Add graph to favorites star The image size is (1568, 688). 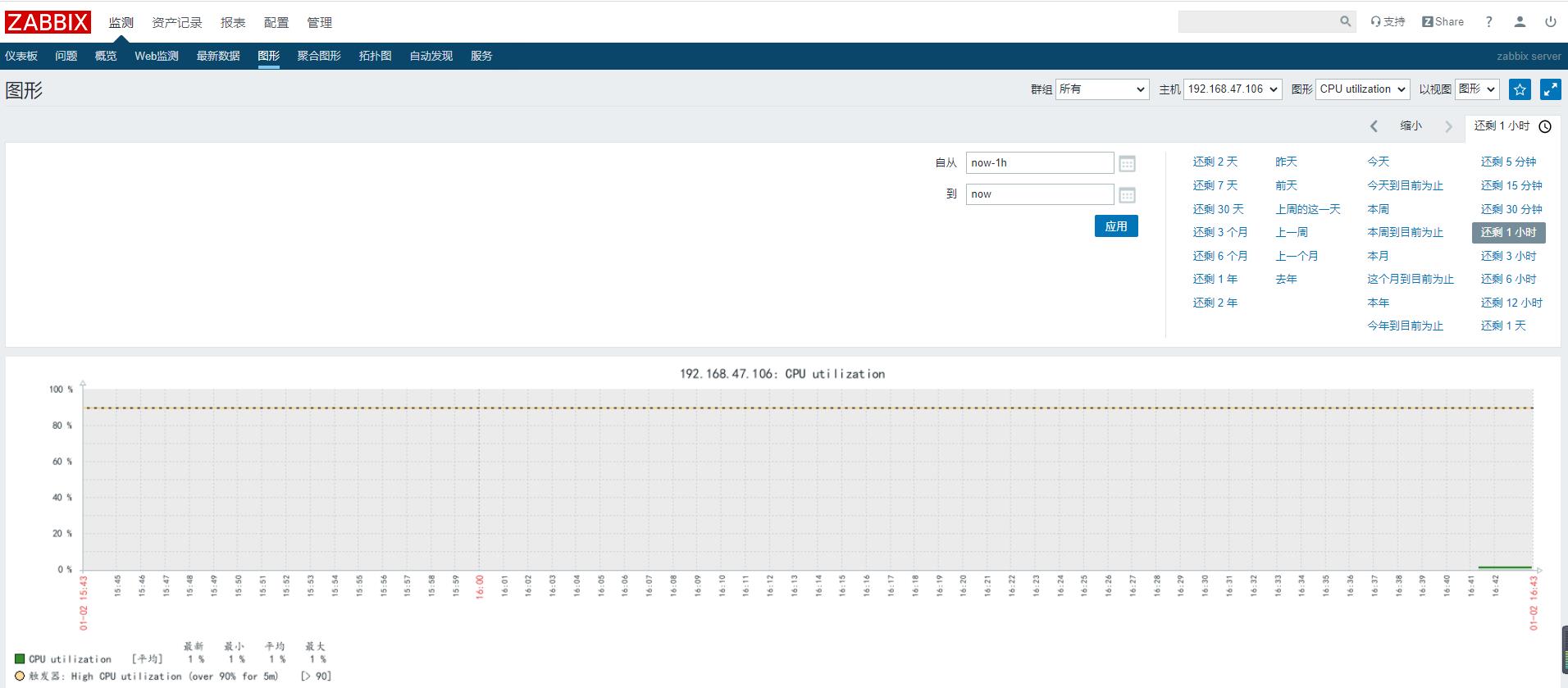[x=1520, y=89]
